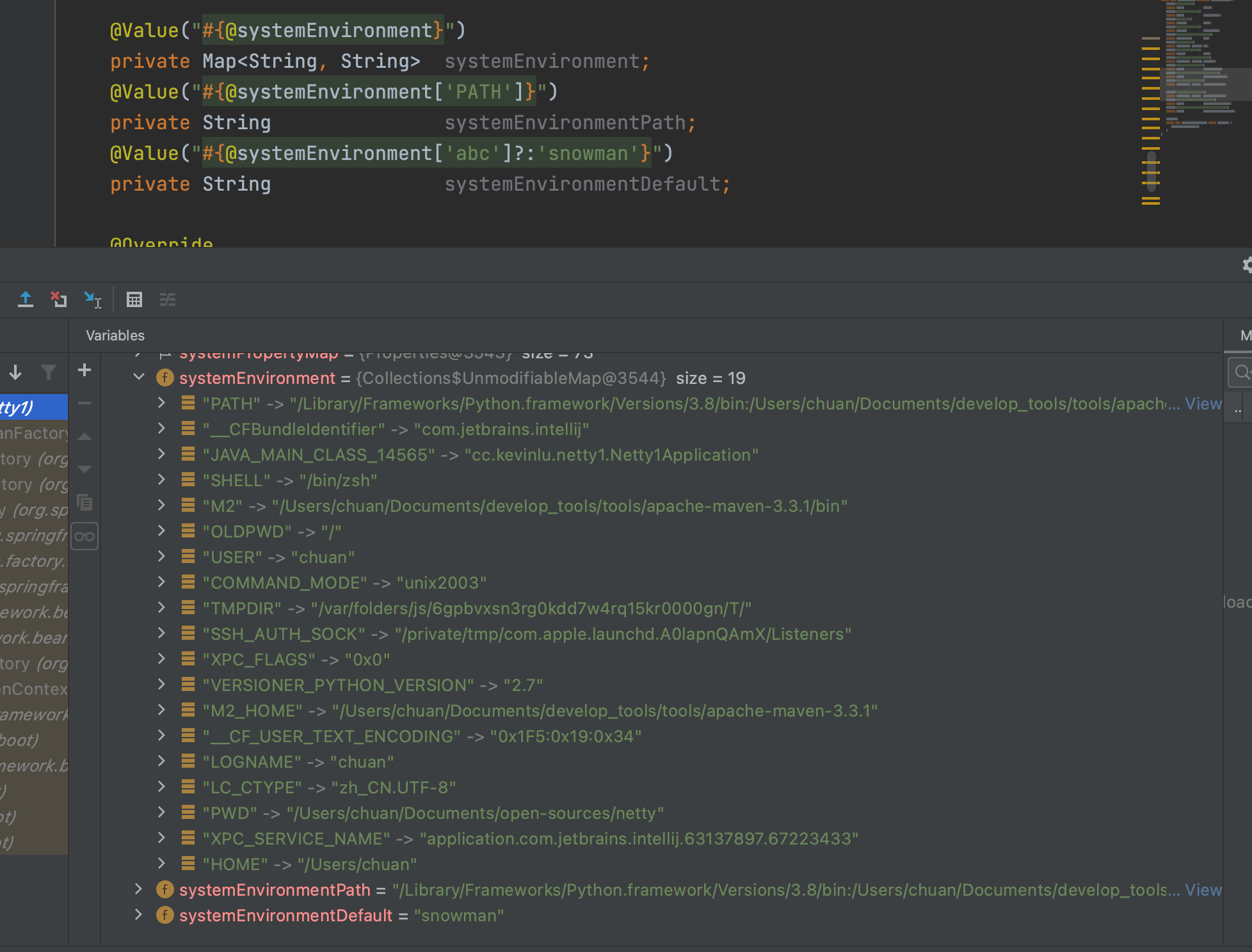This screenshot has height=952, width=1252.
Task: Click the entry icon of "PATH" row
Action: click(188, 403)
